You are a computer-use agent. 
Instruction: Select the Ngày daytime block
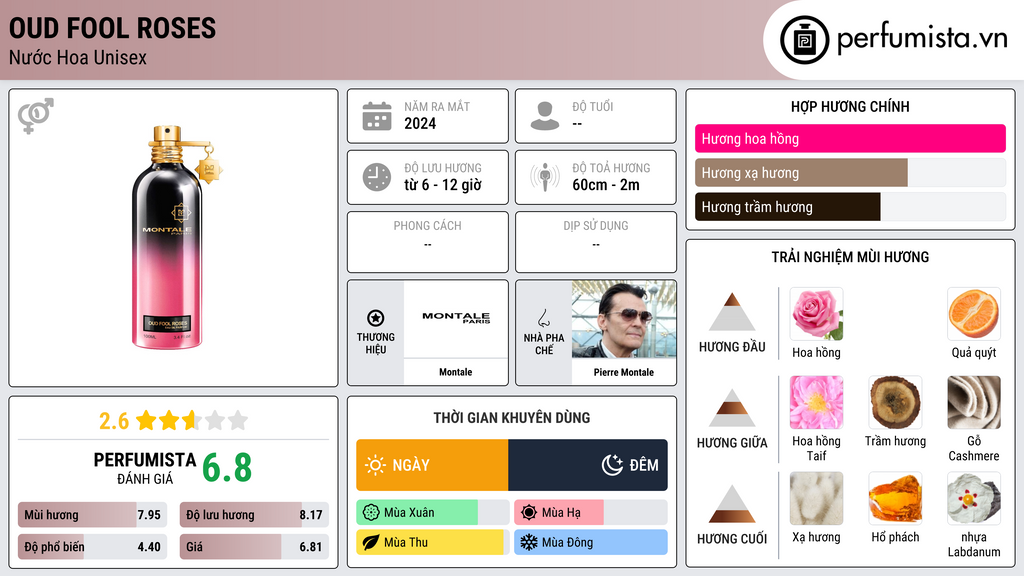point(432,465)
